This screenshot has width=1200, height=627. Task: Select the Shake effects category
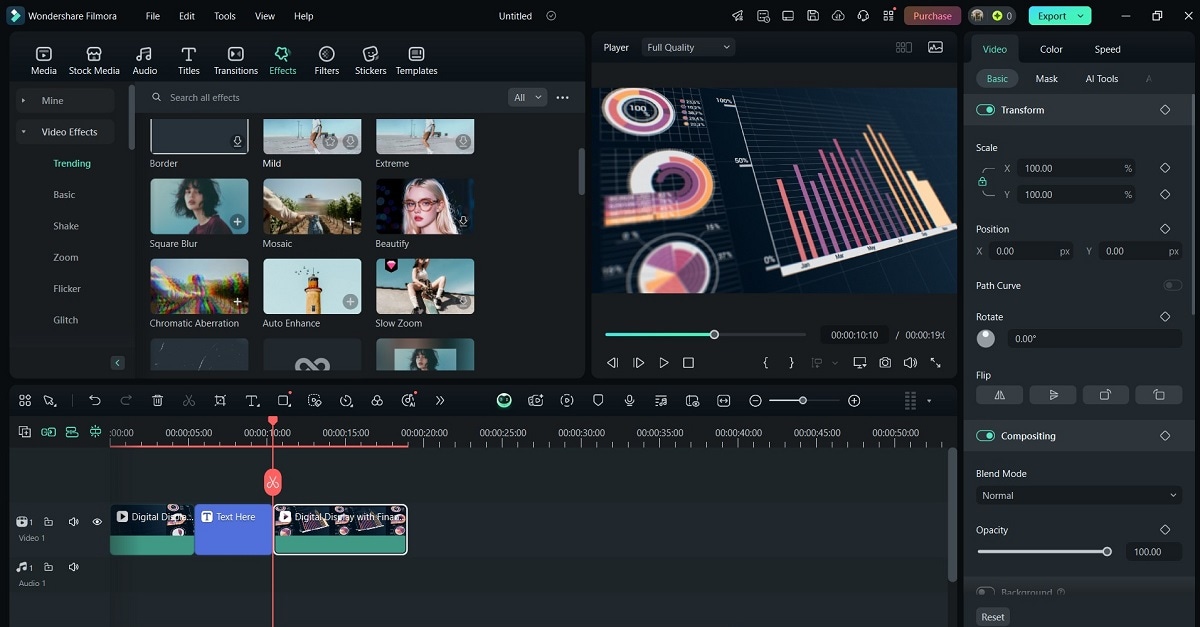pyautogui.click(x=66, y=226)
